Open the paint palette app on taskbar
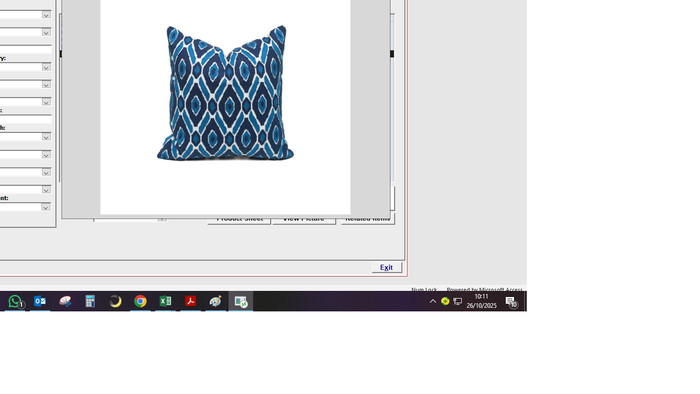The width and height of the screenshot is (700, 394). tap(216, 302)
